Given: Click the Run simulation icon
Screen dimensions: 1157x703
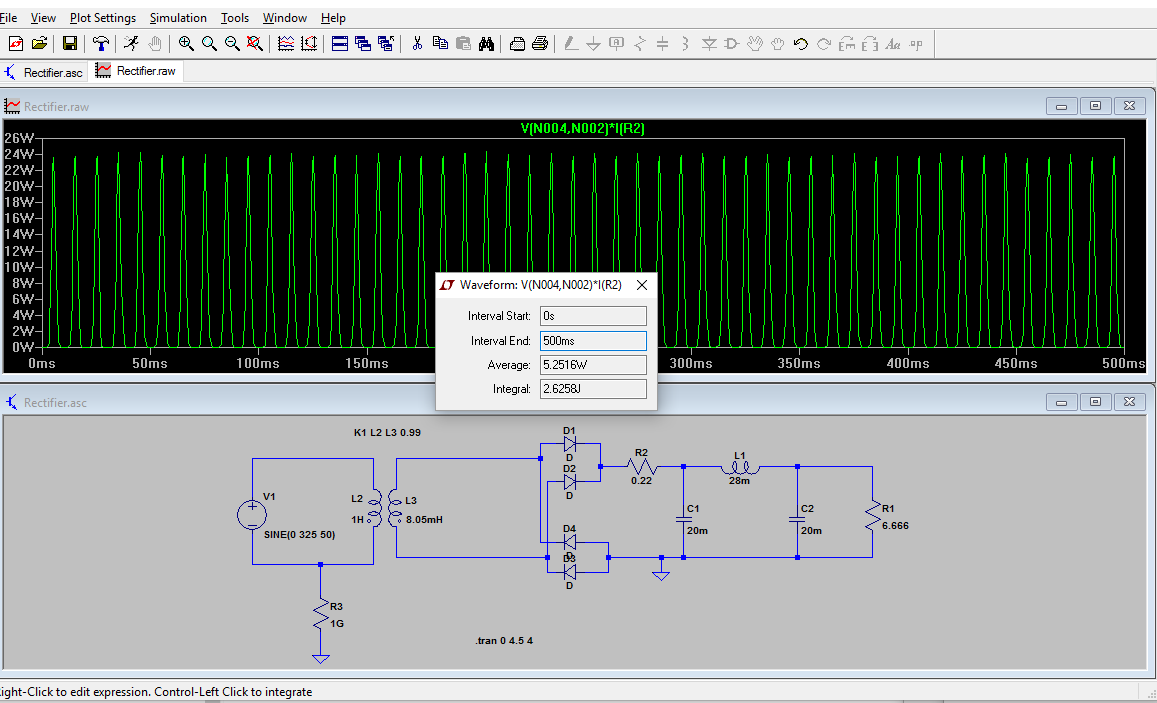Looking at the screenshot, I should [131, 43].
